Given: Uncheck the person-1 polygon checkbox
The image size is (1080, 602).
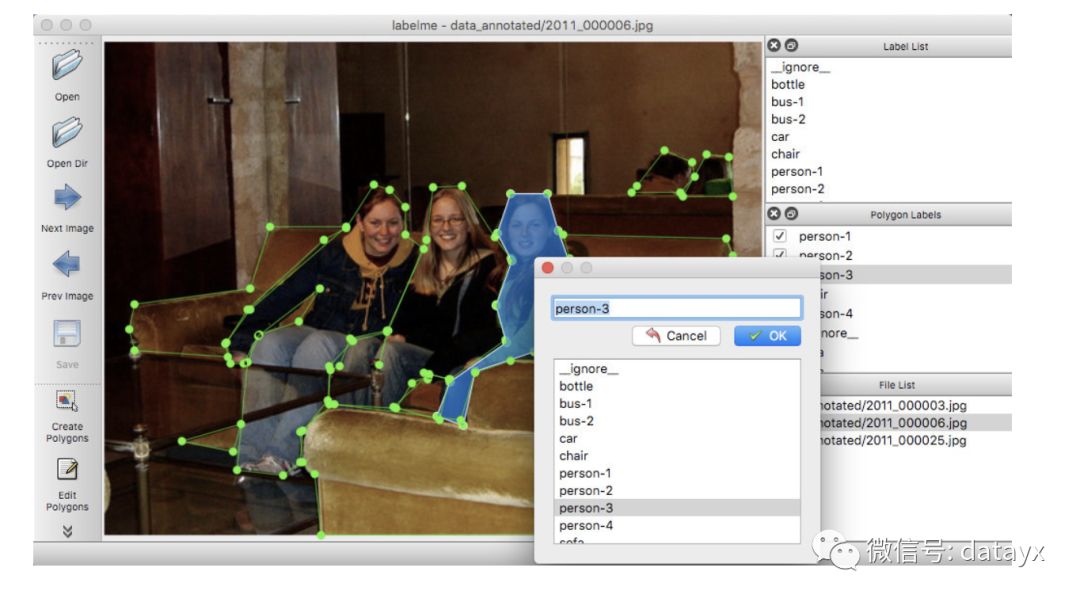Looking at the screenshot, I should [x=780, y=236].
